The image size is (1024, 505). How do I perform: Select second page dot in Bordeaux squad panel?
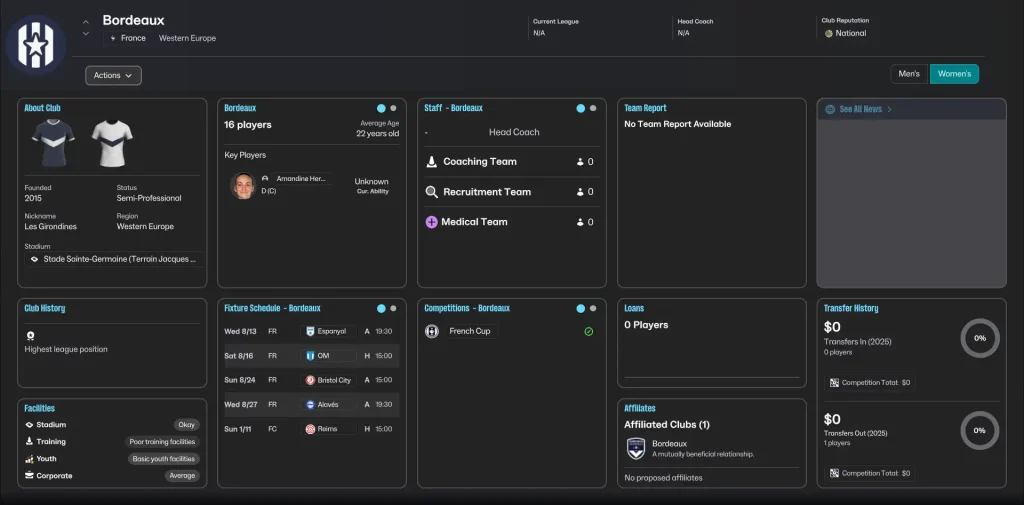coord(393,108)
